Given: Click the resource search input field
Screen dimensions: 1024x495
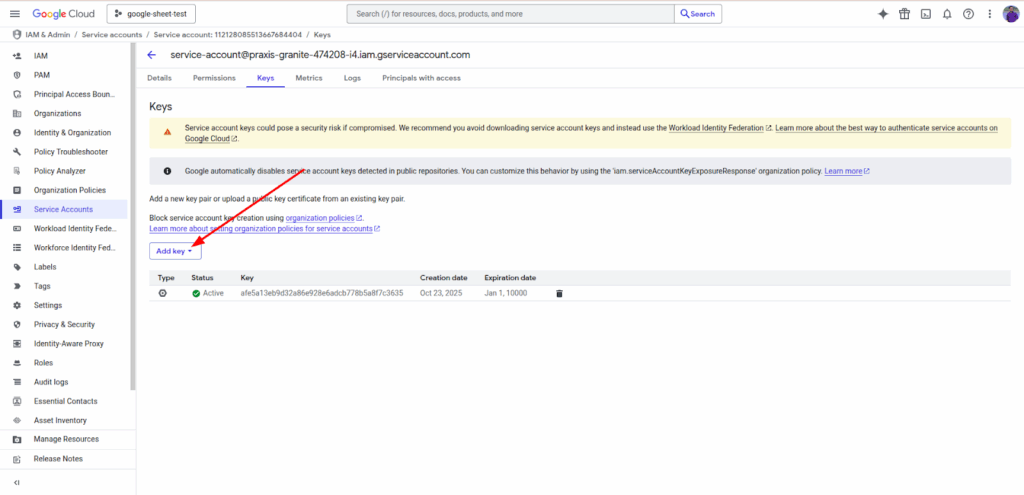Looking at the screenshot, I should 510,14.
